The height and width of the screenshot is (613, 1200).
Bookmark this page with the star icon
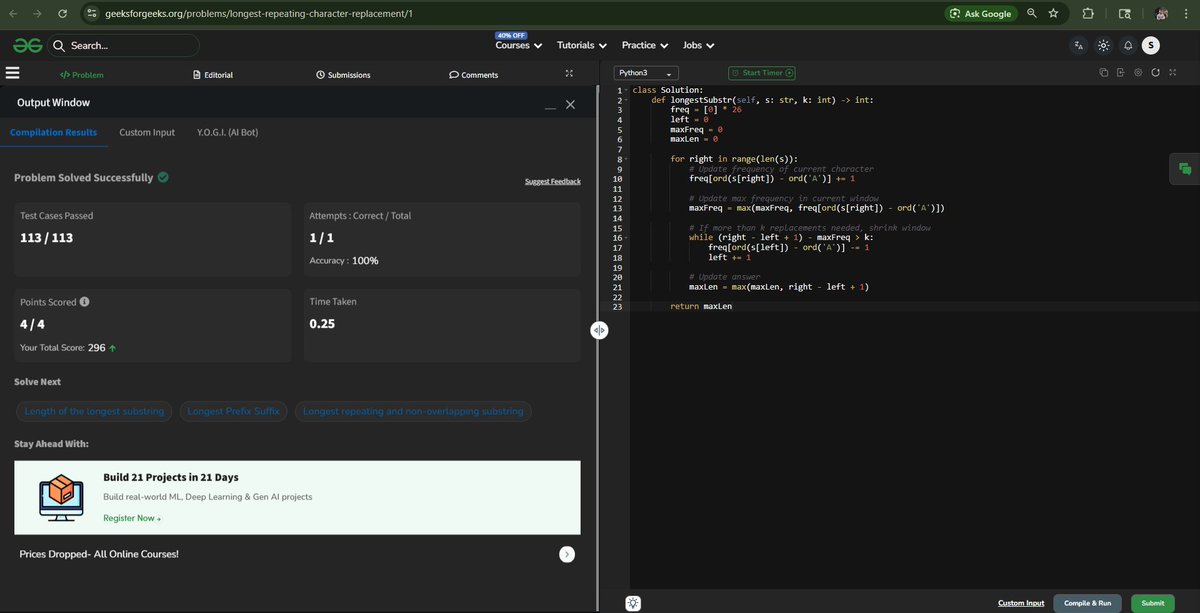pos(1053,14)
